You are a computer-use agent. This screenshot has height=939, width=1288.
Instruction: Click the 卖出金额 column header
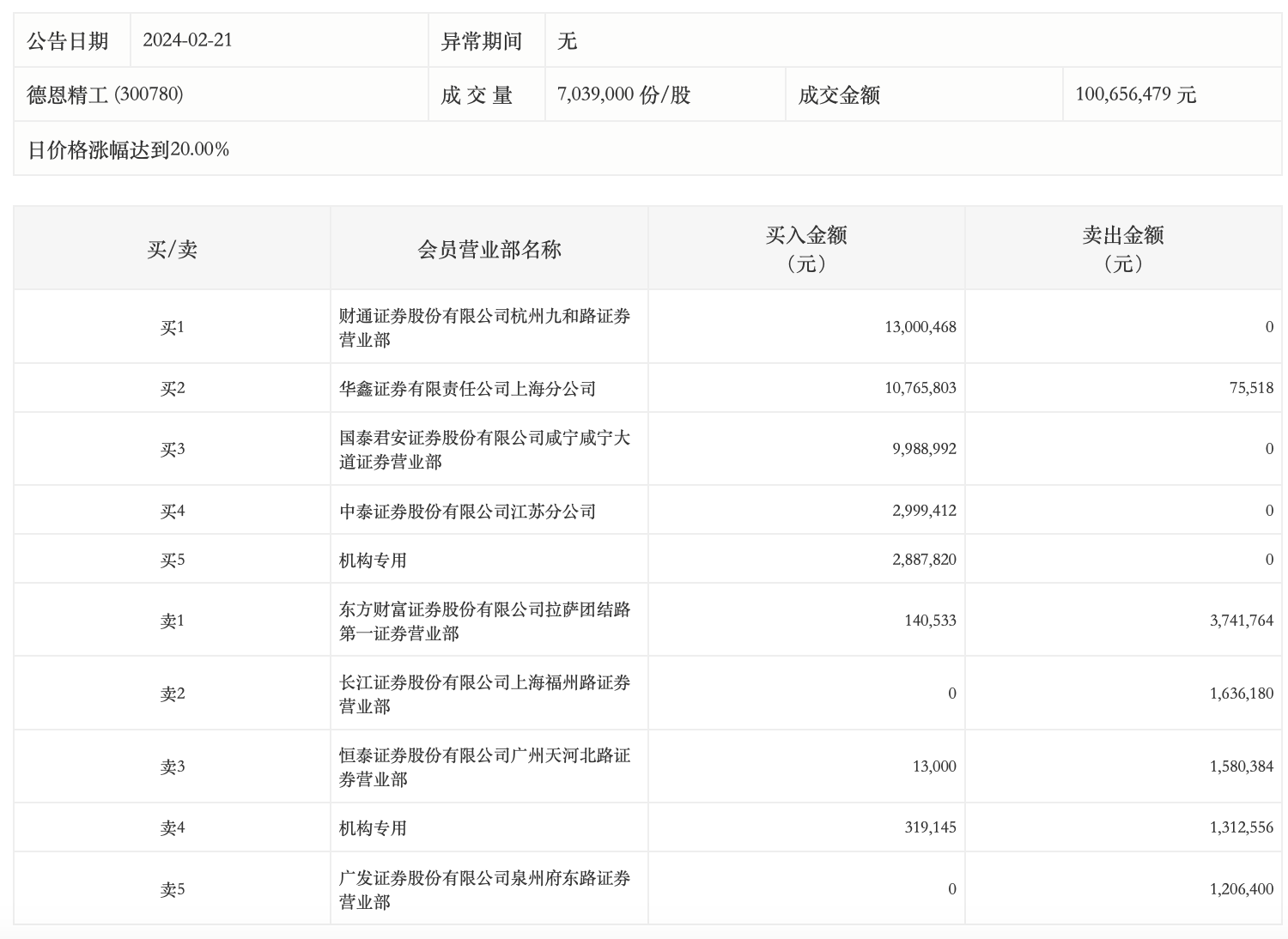[1122, 249]
